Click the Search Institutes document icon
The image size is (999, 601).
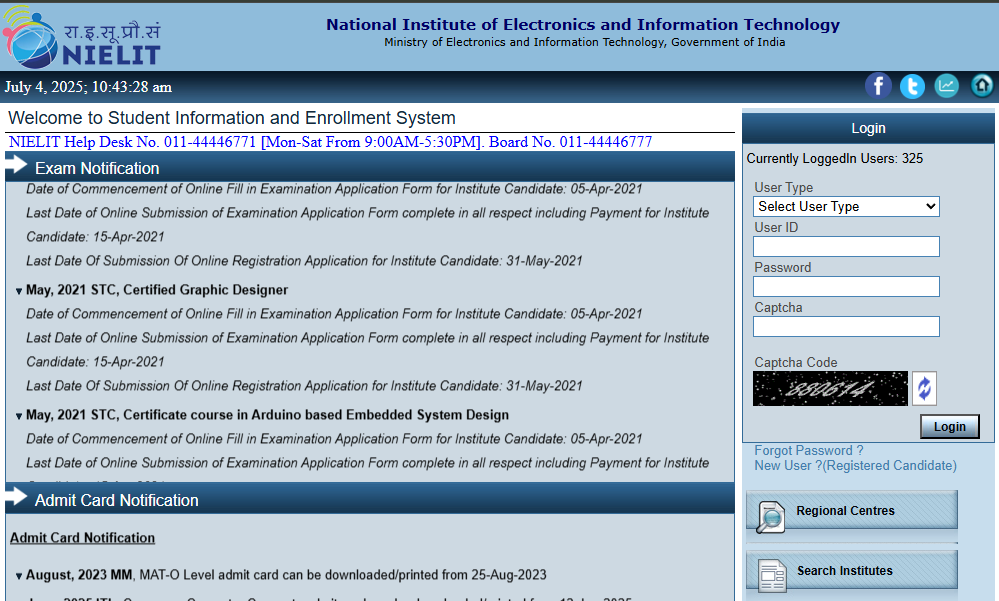click(x=773, y=576)
